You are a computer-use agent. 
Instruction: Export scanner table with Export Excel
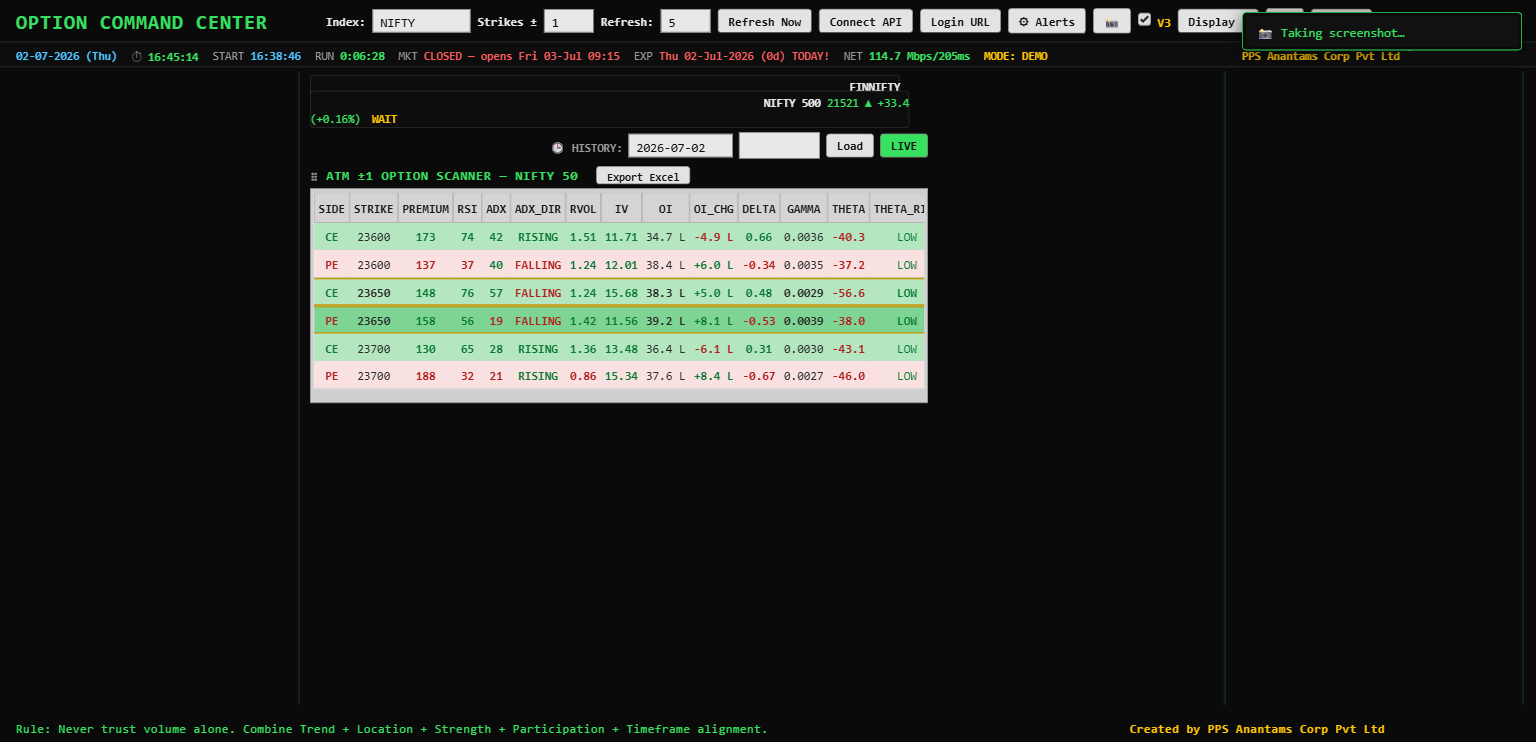(643, 176)
